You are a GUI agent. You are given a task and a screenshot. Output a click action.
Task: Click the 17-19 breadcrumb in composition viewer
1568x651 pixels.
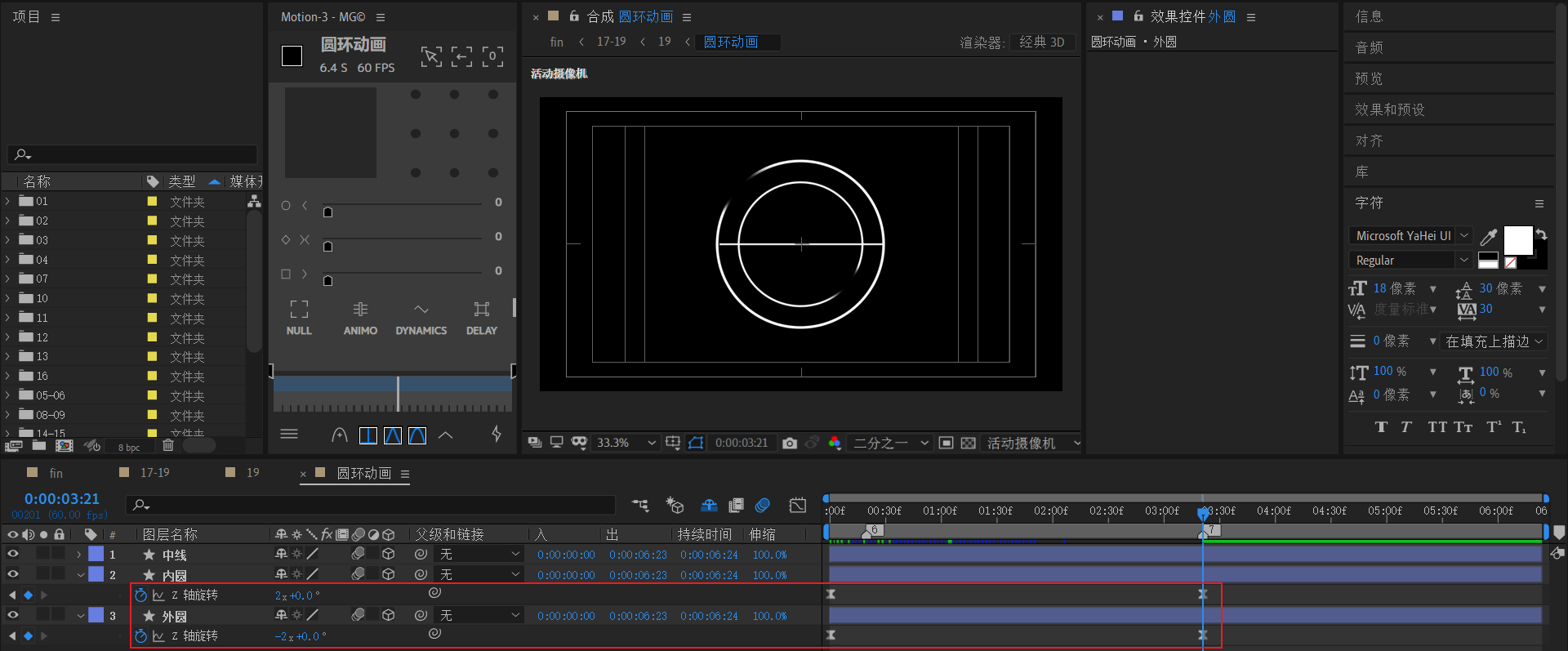(x=612, y=41)
